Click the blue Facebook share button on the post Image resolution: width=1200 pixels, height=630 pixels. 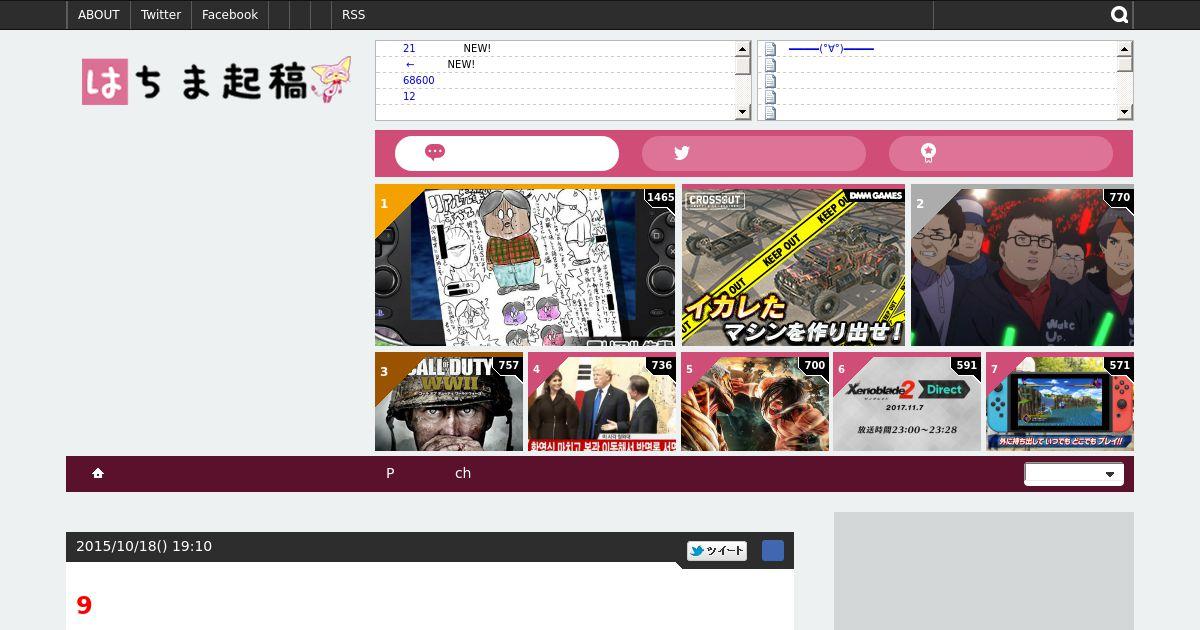tap(773, 550)
